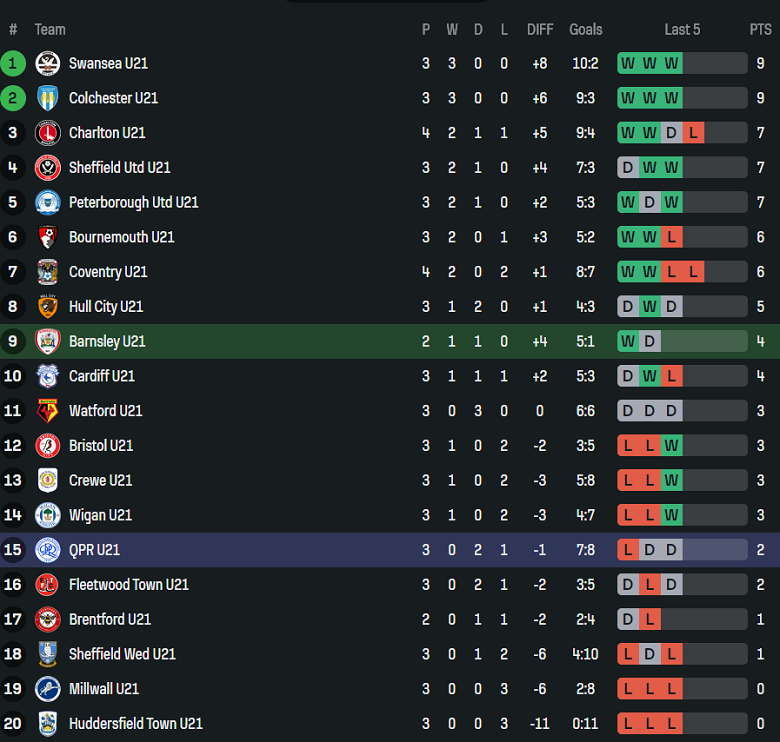Click the Colchester U21 club crest

pyautogui.click(x=47, y=98)
